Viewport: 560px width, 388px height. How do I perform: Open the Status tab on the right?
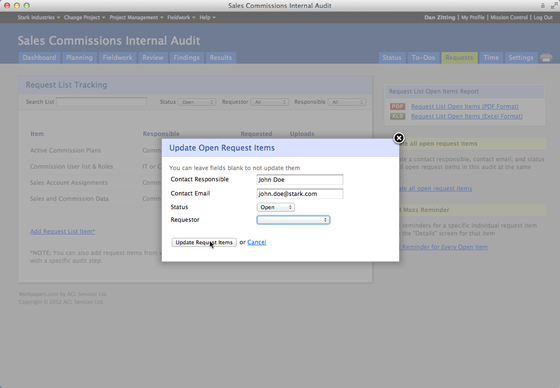(392, 58)
